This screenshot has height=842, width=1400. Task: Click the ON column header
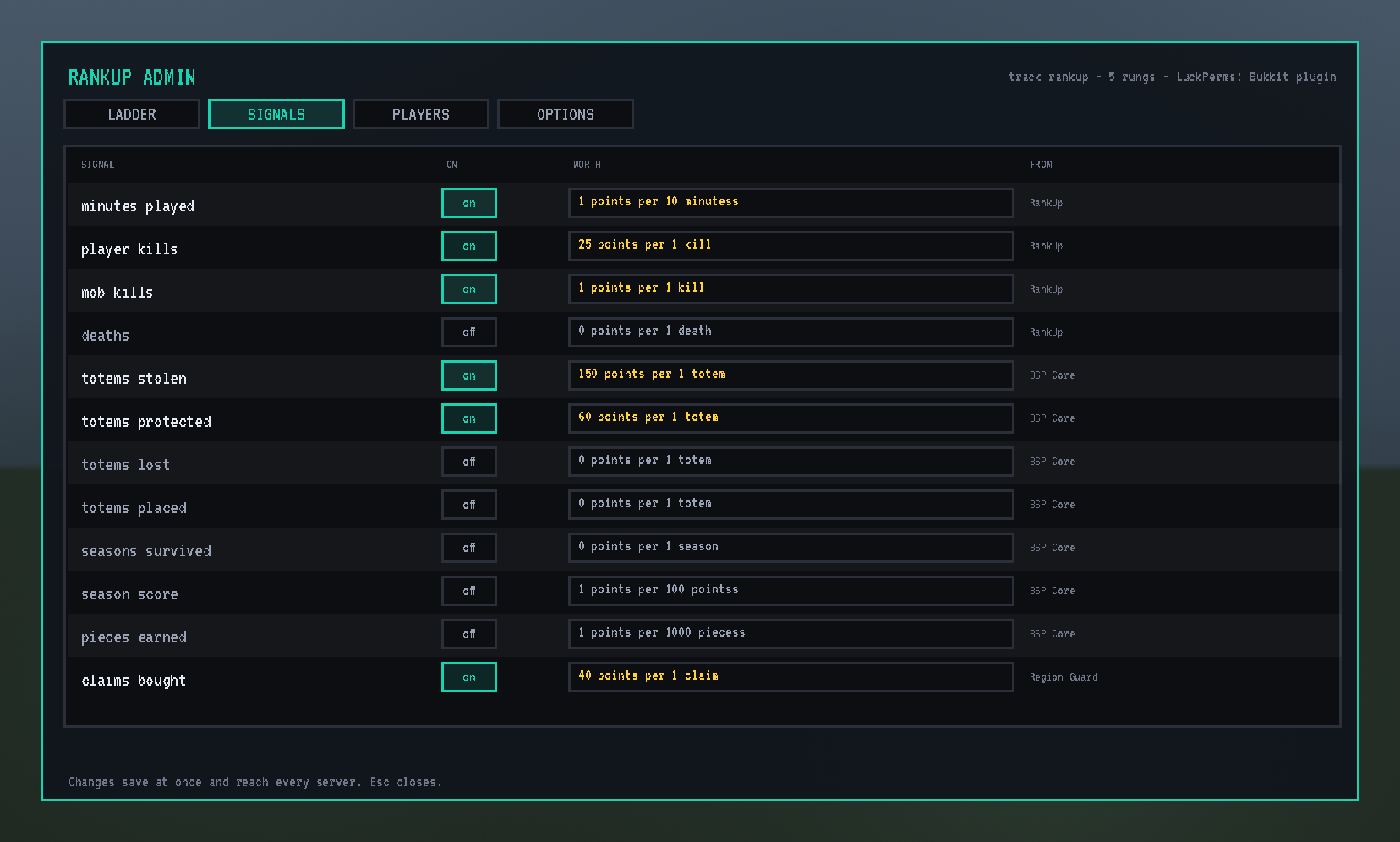coord(451,165)
